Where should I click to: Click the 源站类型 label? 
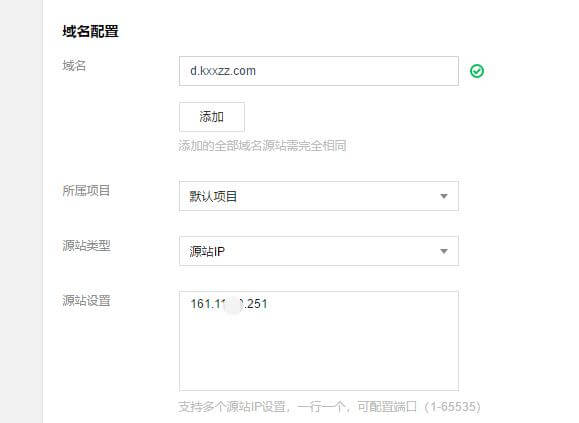(x=86, y=245)
